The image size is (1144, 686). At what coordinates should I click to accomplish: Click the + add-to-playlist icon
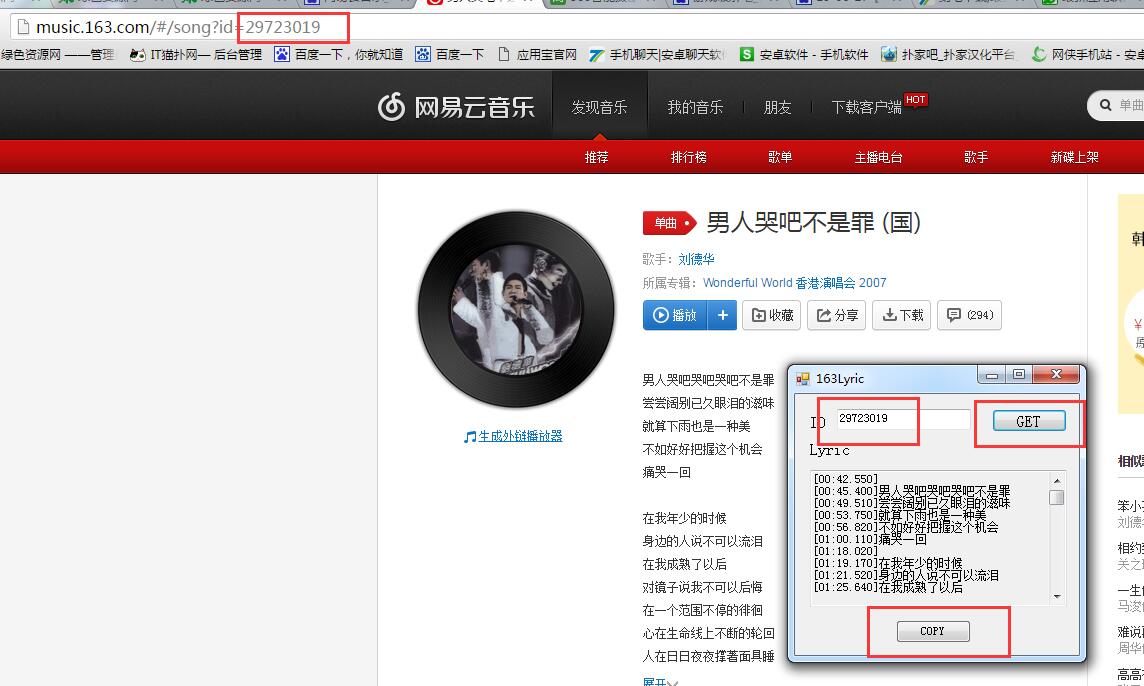click(722, 314)
